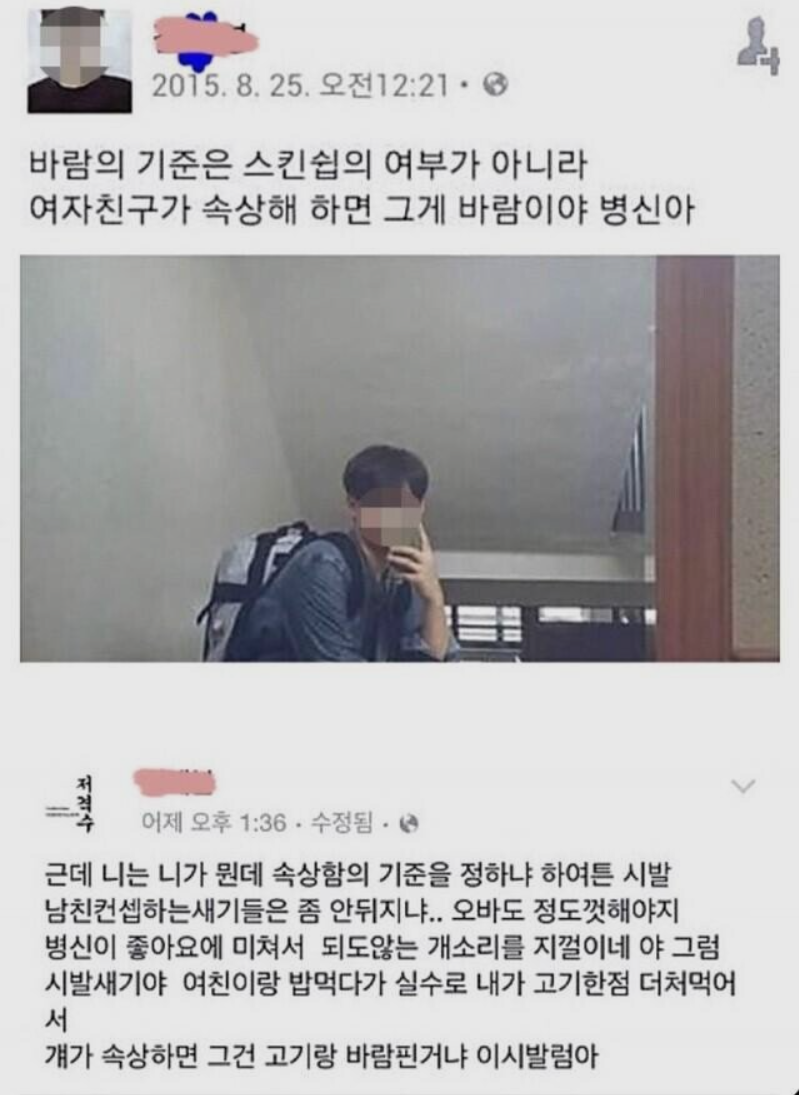Screen dimensions: 799x1095
Task: Click the reply line starting 병신이 좋아요에
Action: 381,948
